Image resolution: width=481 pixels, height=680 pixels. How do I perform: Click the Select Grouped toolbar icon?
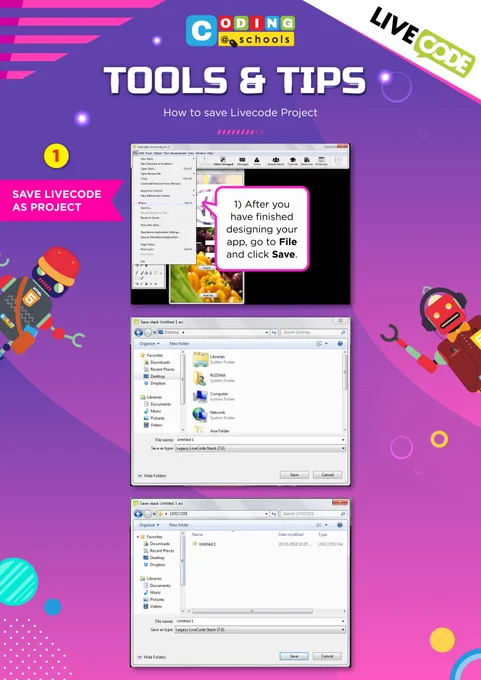click(223, 161)
